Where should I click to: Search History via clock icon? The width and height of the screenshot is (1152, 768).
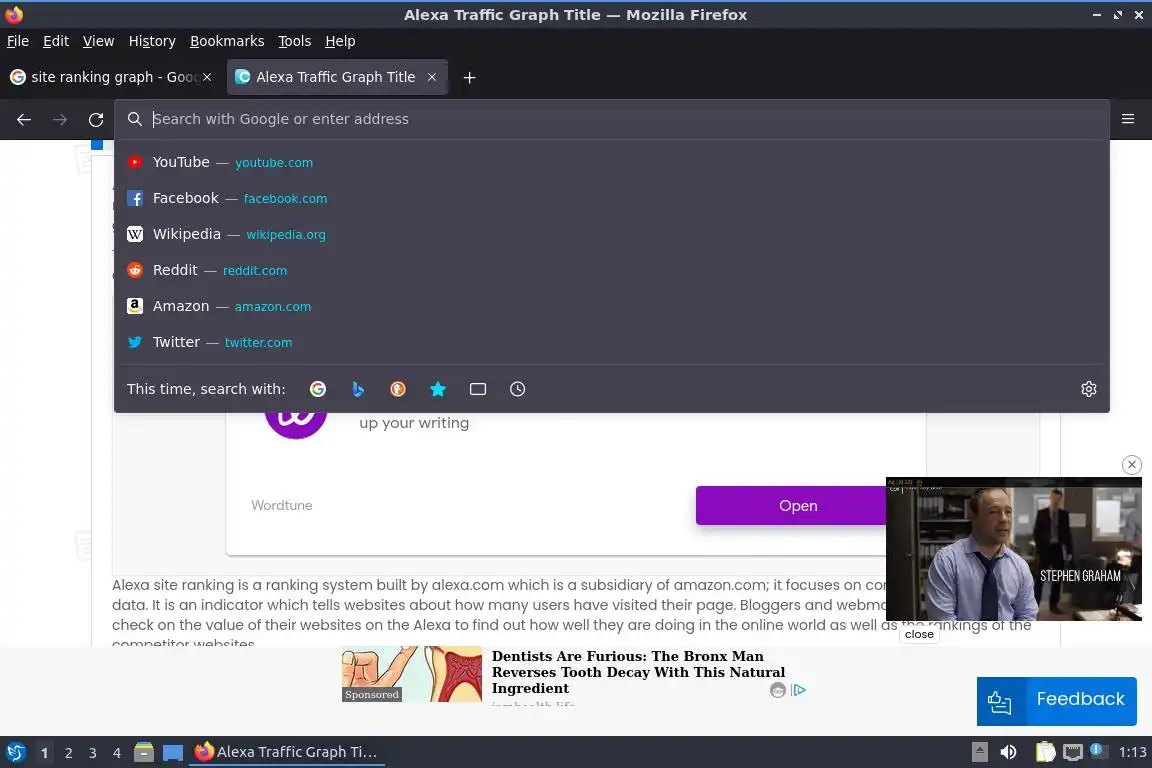pyautogui.click(x=517, y=389)
